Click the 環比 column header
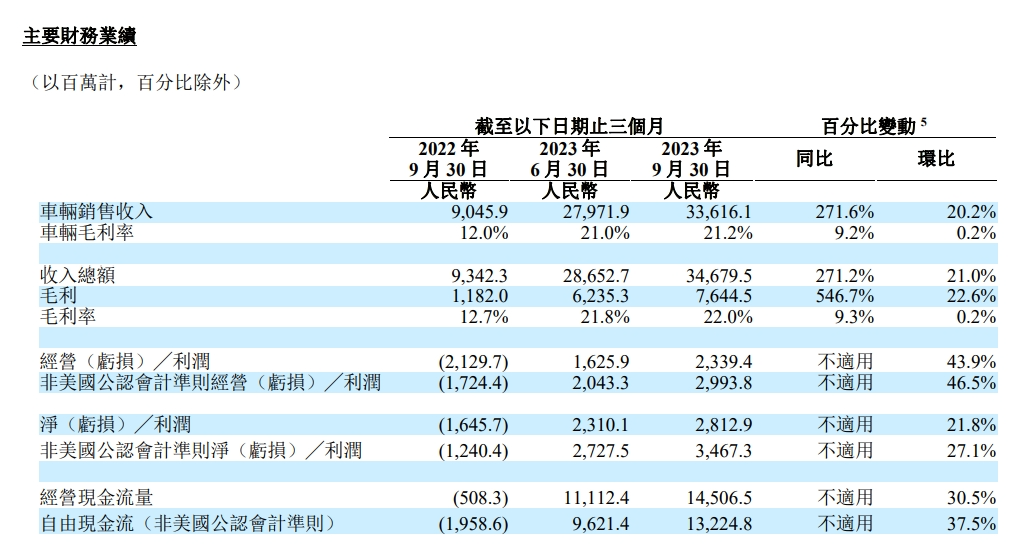 936,159
